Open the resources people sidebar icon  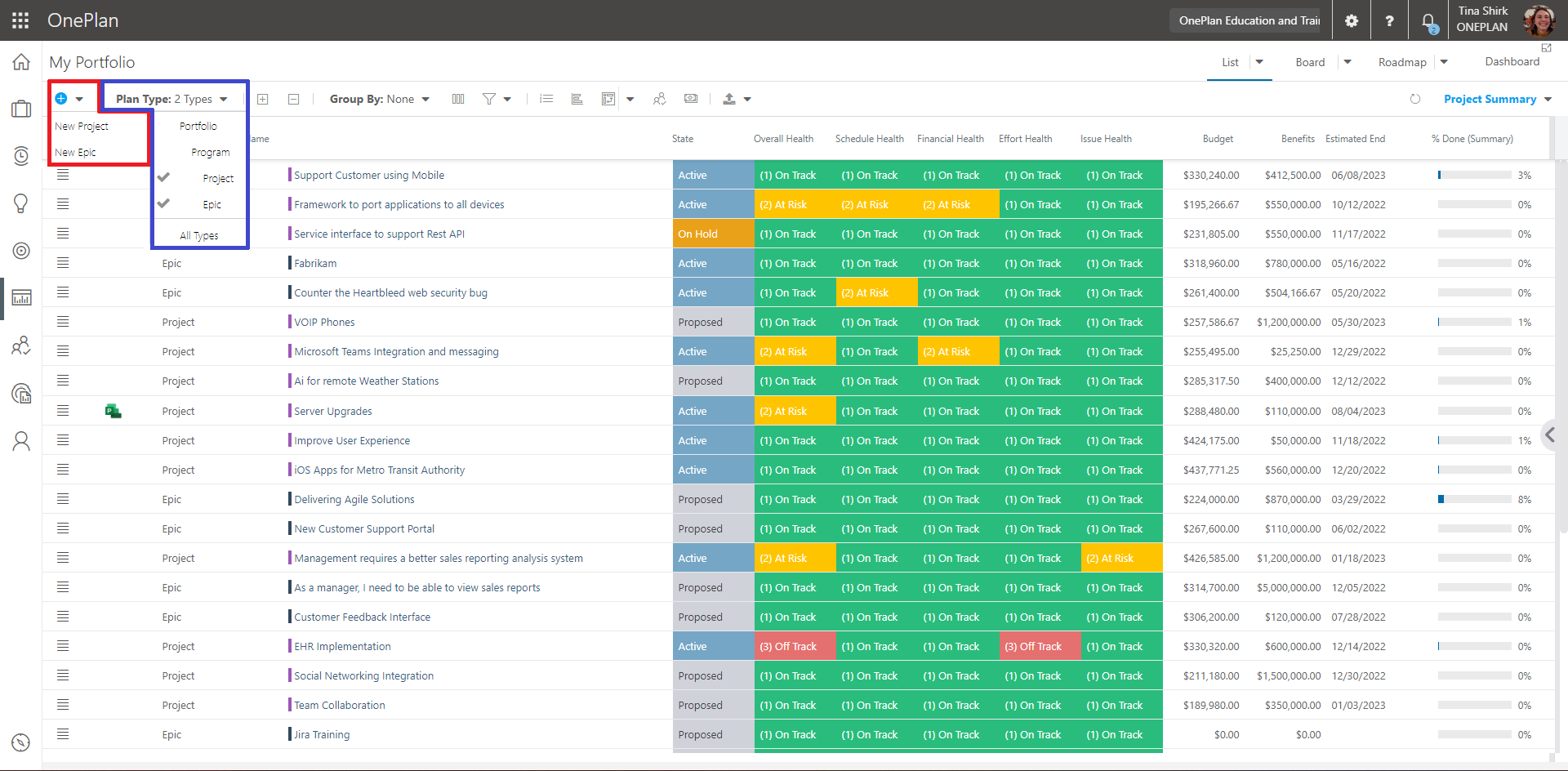[21, 345]
